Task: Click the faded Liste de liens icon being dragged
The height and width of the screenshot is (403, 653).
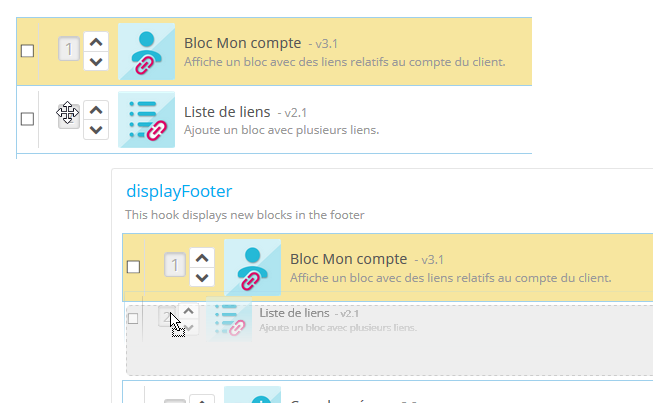Action: [x=229, y=319]
